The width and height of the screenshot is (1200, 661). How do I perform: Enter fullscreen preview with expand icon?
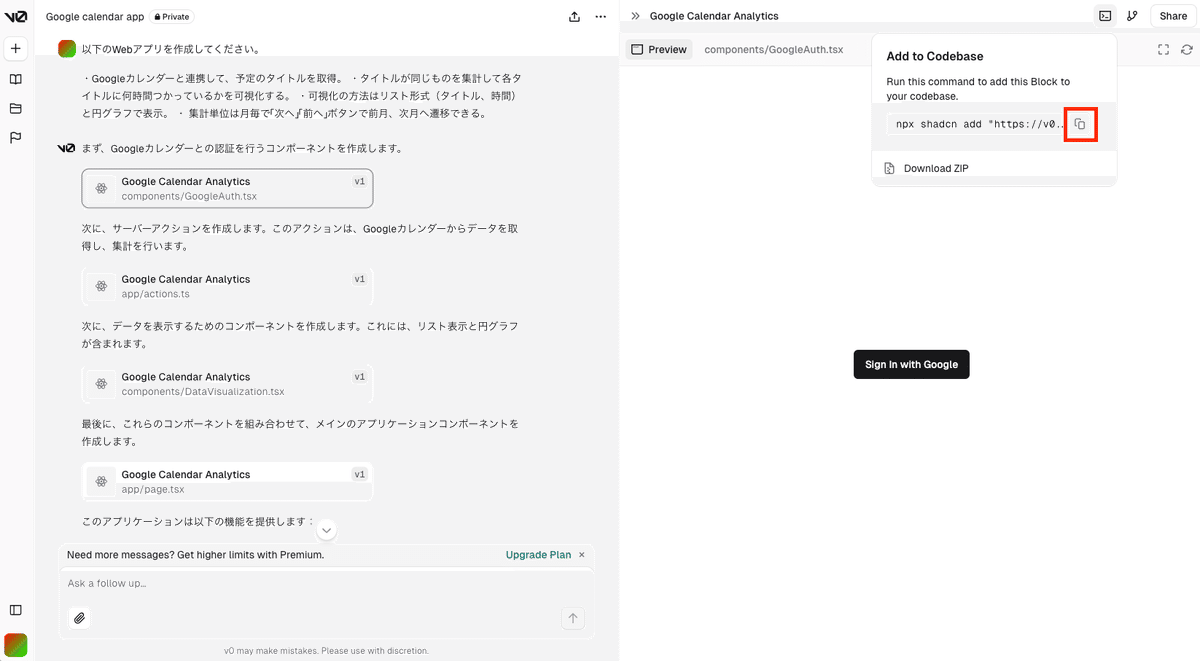(x=1163, y=49)
